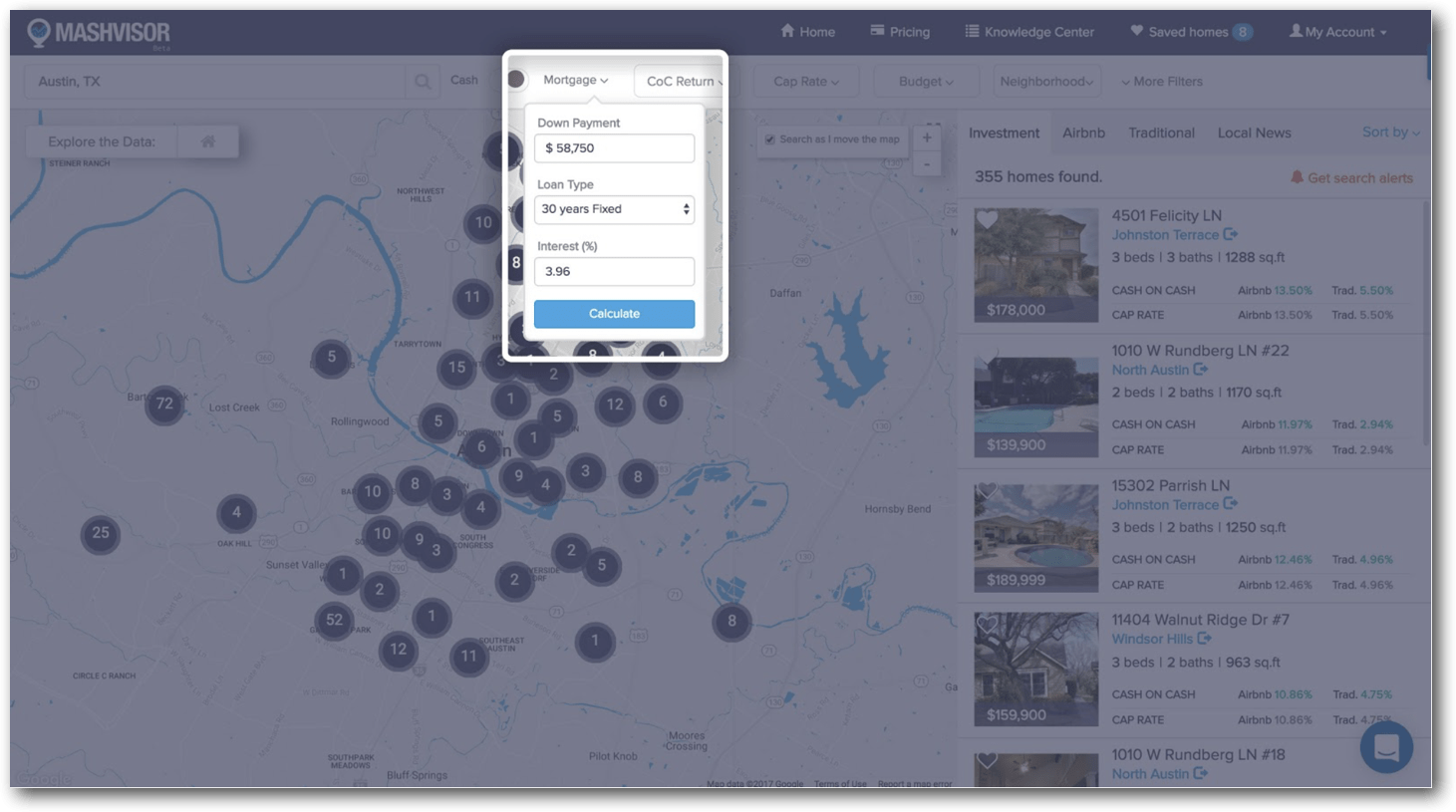1456x812 pixels.
Task: Open 4501 Felicity LN listing title
Action: coord(1166,215)
